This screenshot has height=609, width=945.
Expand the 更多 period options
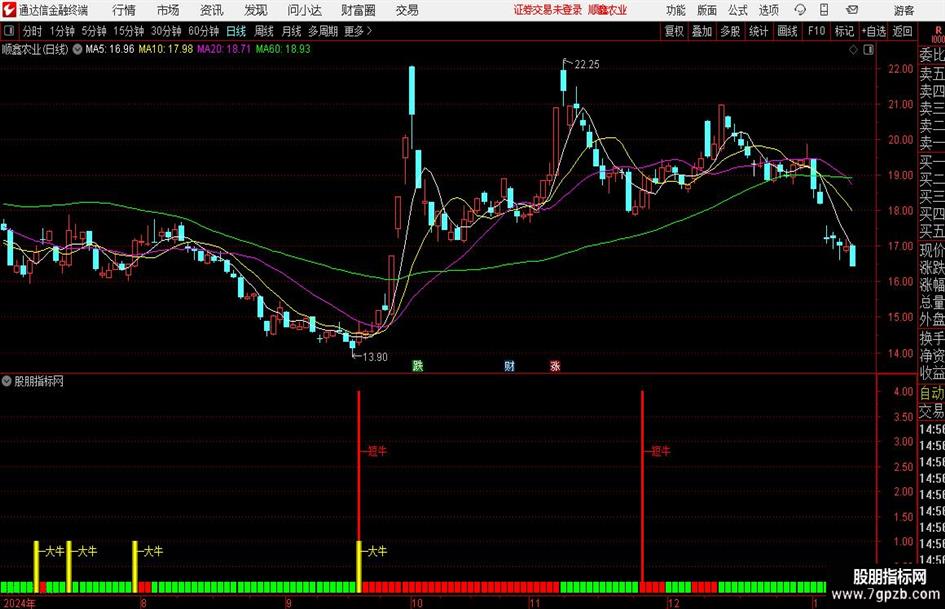(x=358, y=31)
